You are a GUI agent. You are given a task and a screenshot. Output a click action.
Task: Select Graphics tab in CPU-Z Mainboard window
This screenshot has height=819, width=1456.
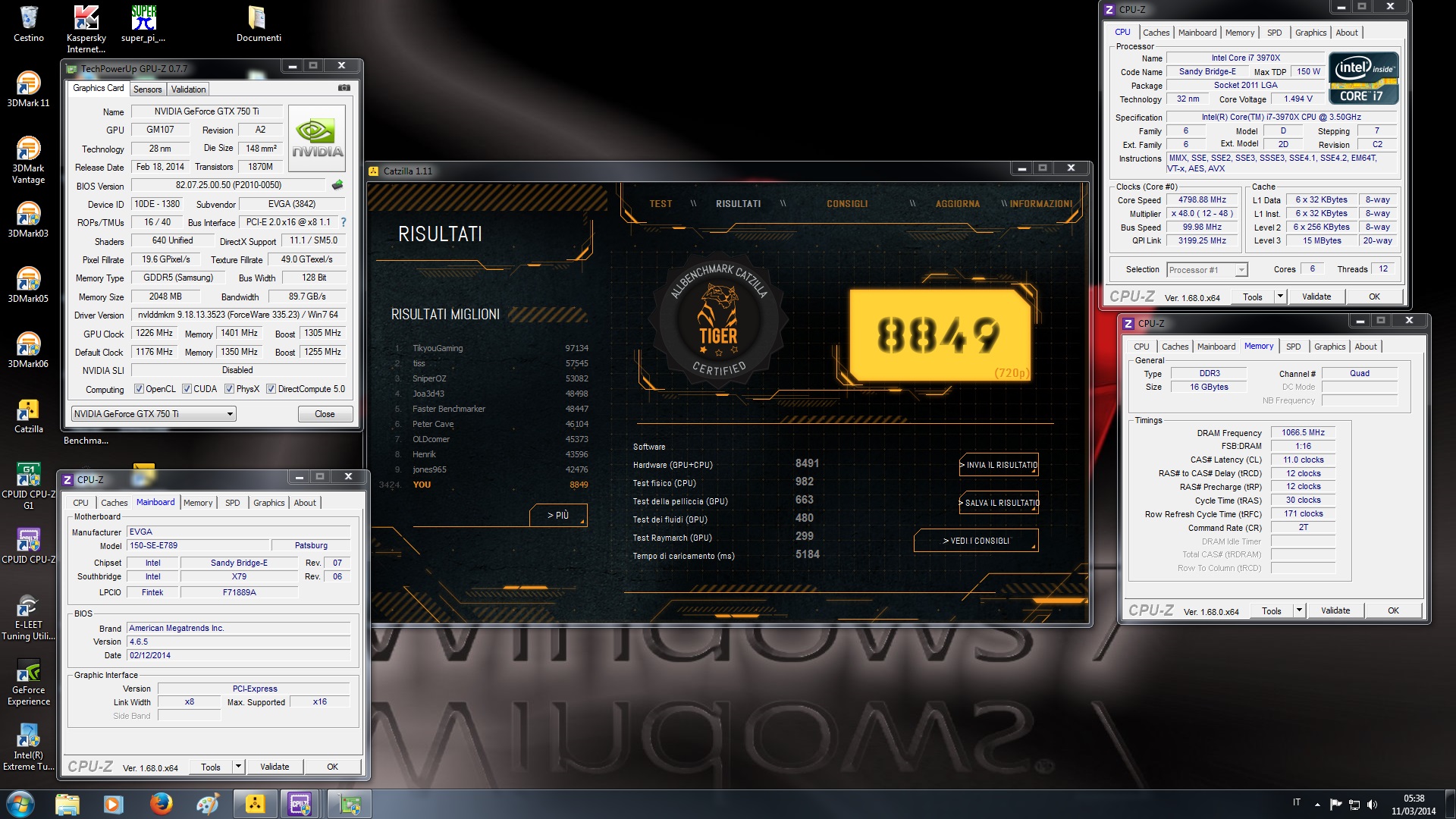[x=268, y=503]
